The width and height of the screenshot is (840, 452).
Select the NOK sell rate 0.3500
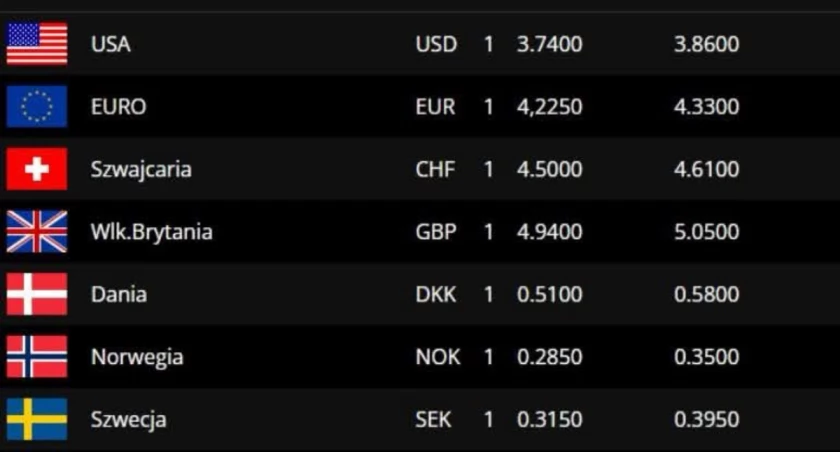[x=707, y=357]
